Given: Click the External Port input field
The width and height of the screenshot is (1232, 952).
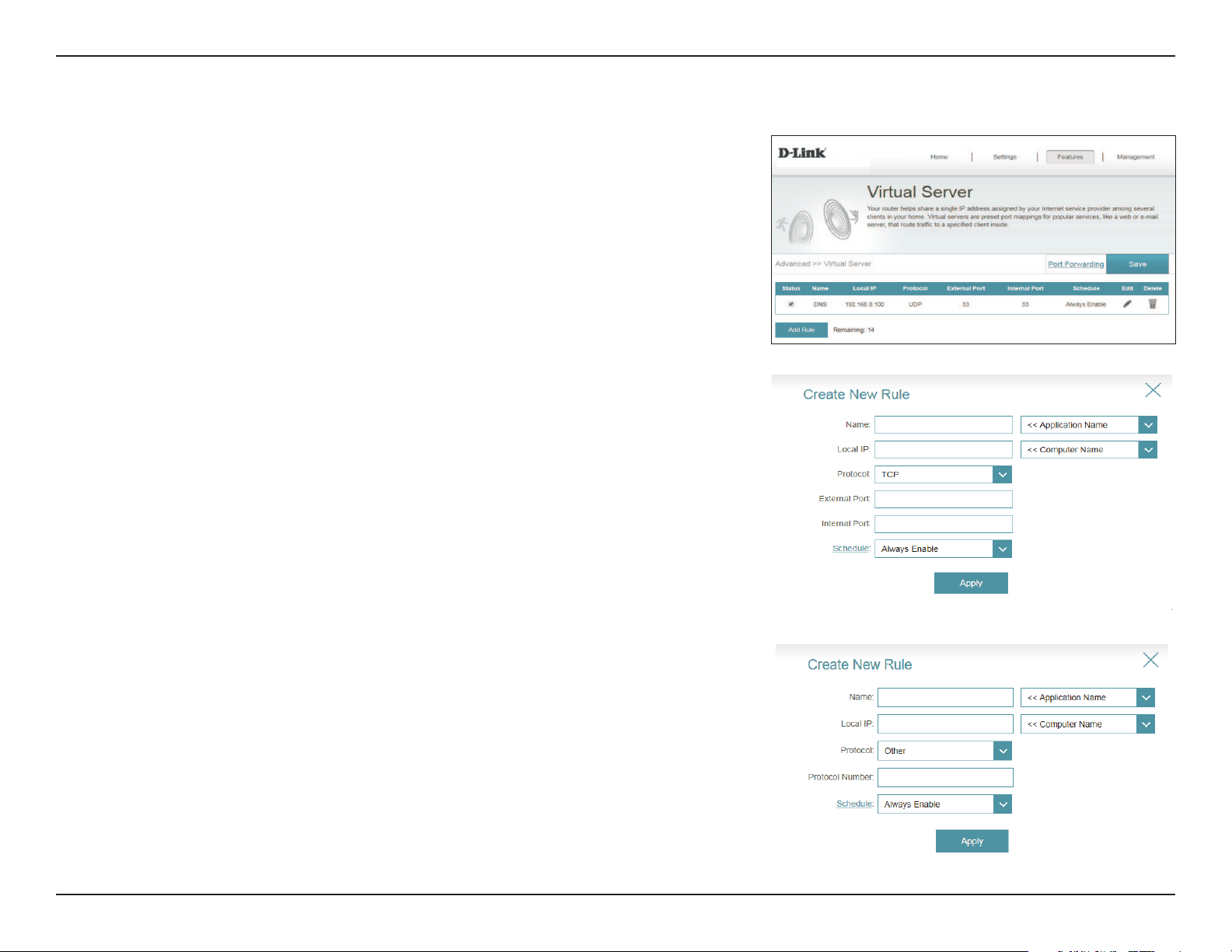Looking at the screenshot, I should click(x=944, y=499).
